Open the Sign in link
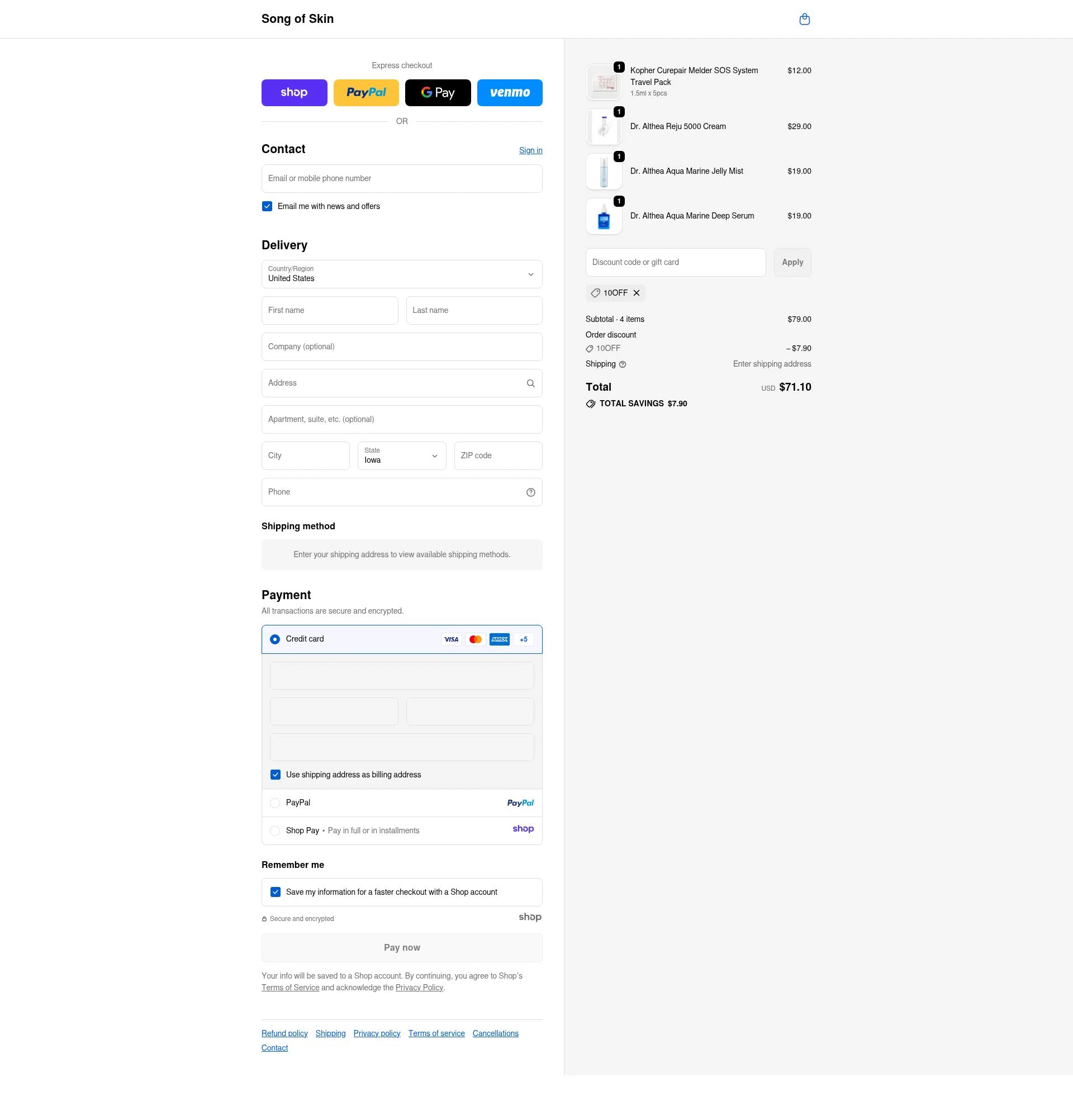This screenshot has width=1073, height=1120. (531, 150)
